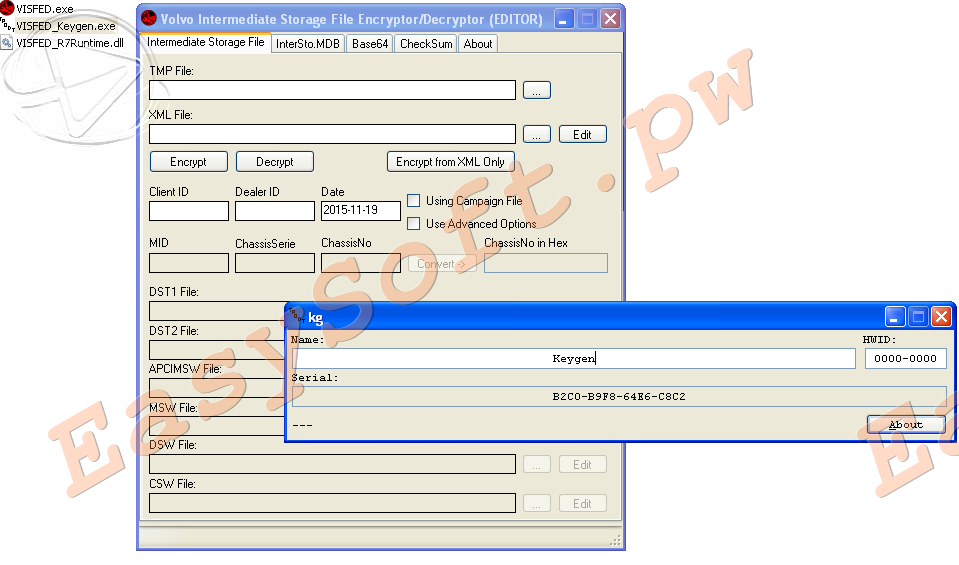Close the Volvo encryptor window

coord(610,19)
